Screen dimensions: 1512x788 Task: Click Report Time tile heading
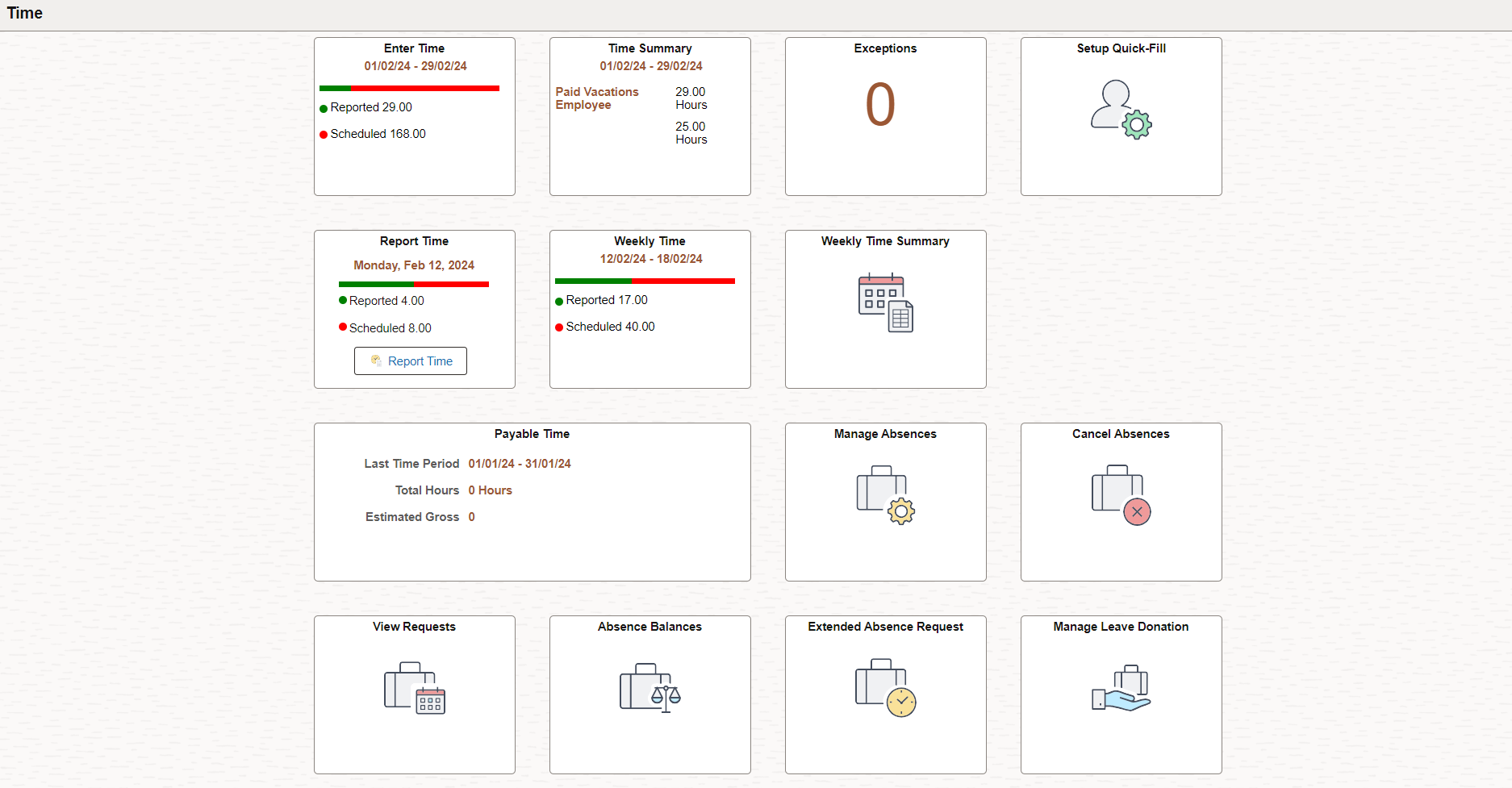click(x=415, y=241)
